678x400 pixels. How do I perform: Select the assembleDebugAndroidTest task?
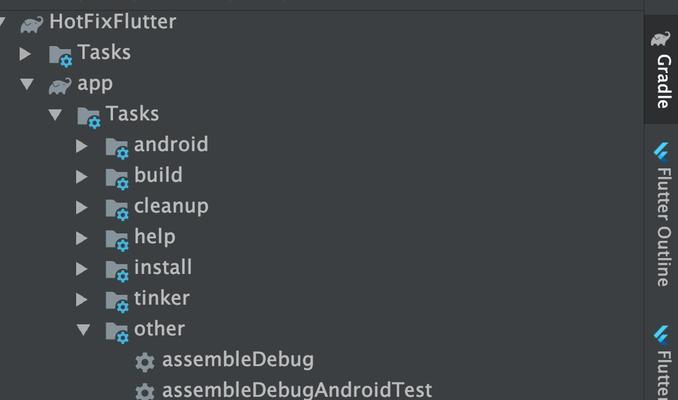(x=297, y=390)
